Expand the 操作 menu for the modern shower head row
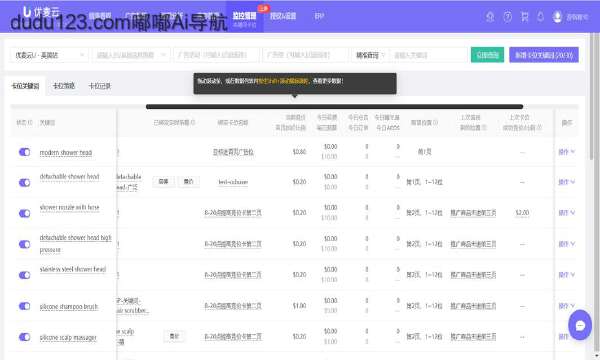Viewport: 600px width, 360px height. coord(566,152)
